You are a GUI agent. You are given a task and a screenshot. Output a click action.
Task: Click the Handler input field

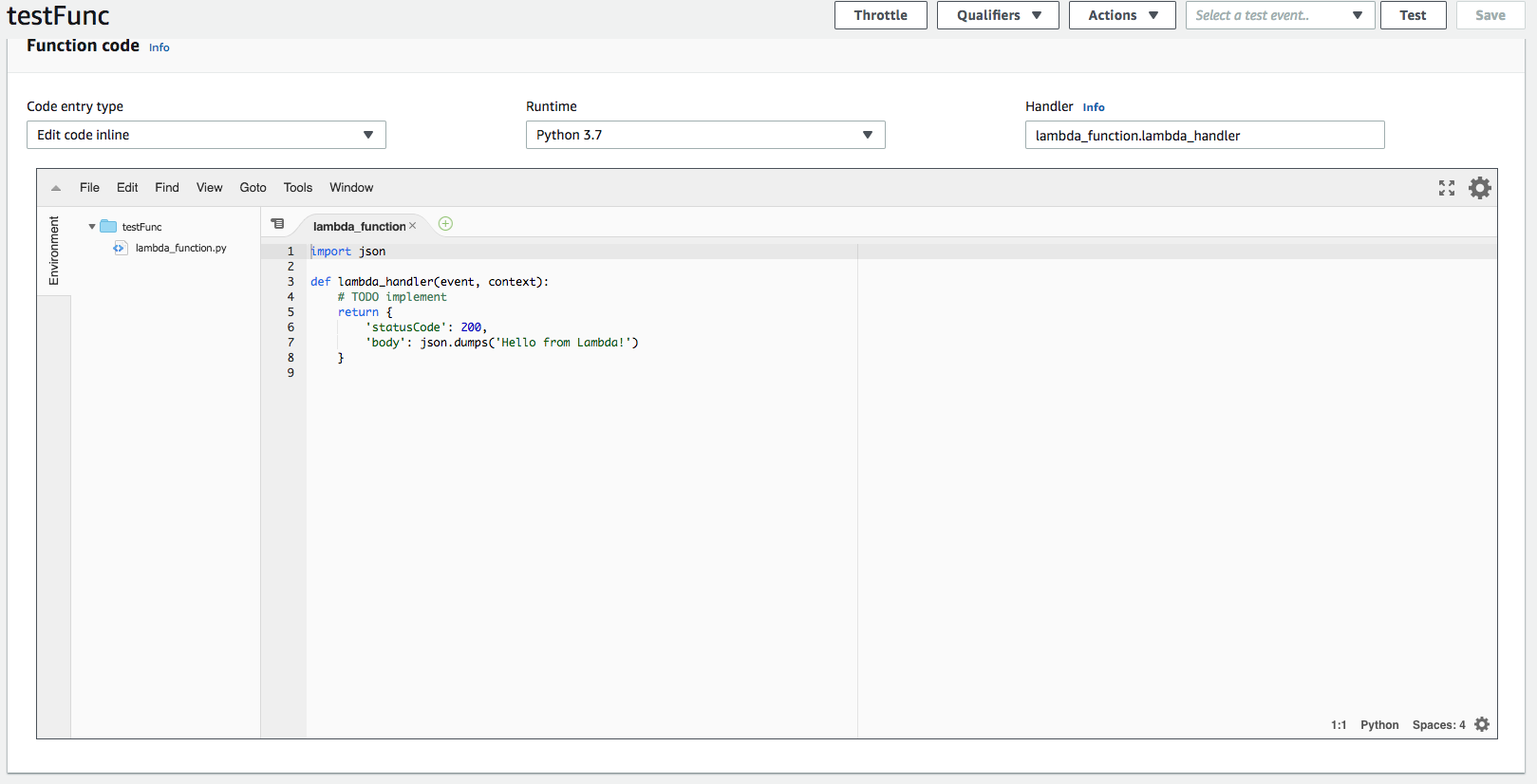(1205, 135)
